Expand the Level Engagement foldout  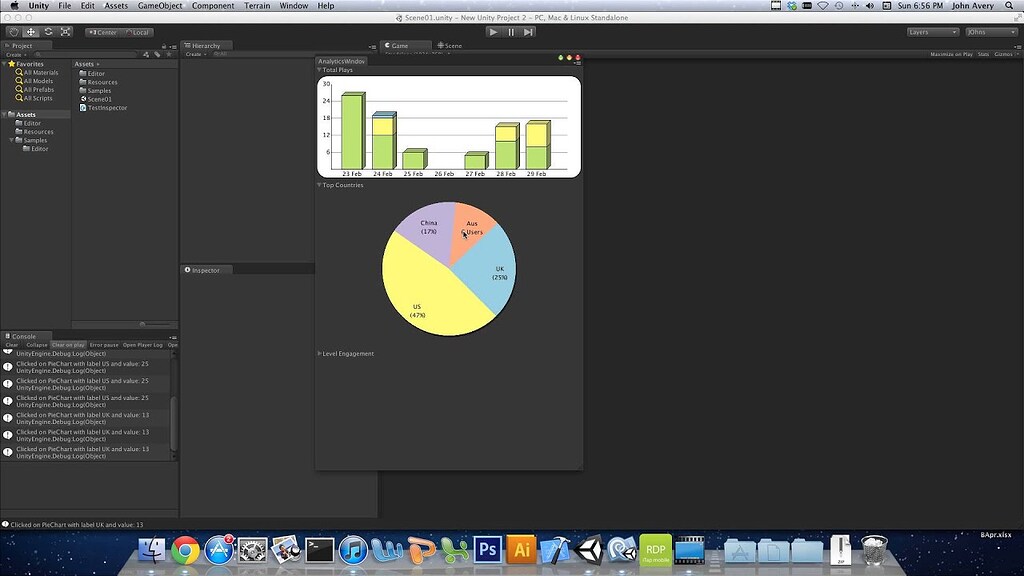pyautogui.click(x=321, y=353)
